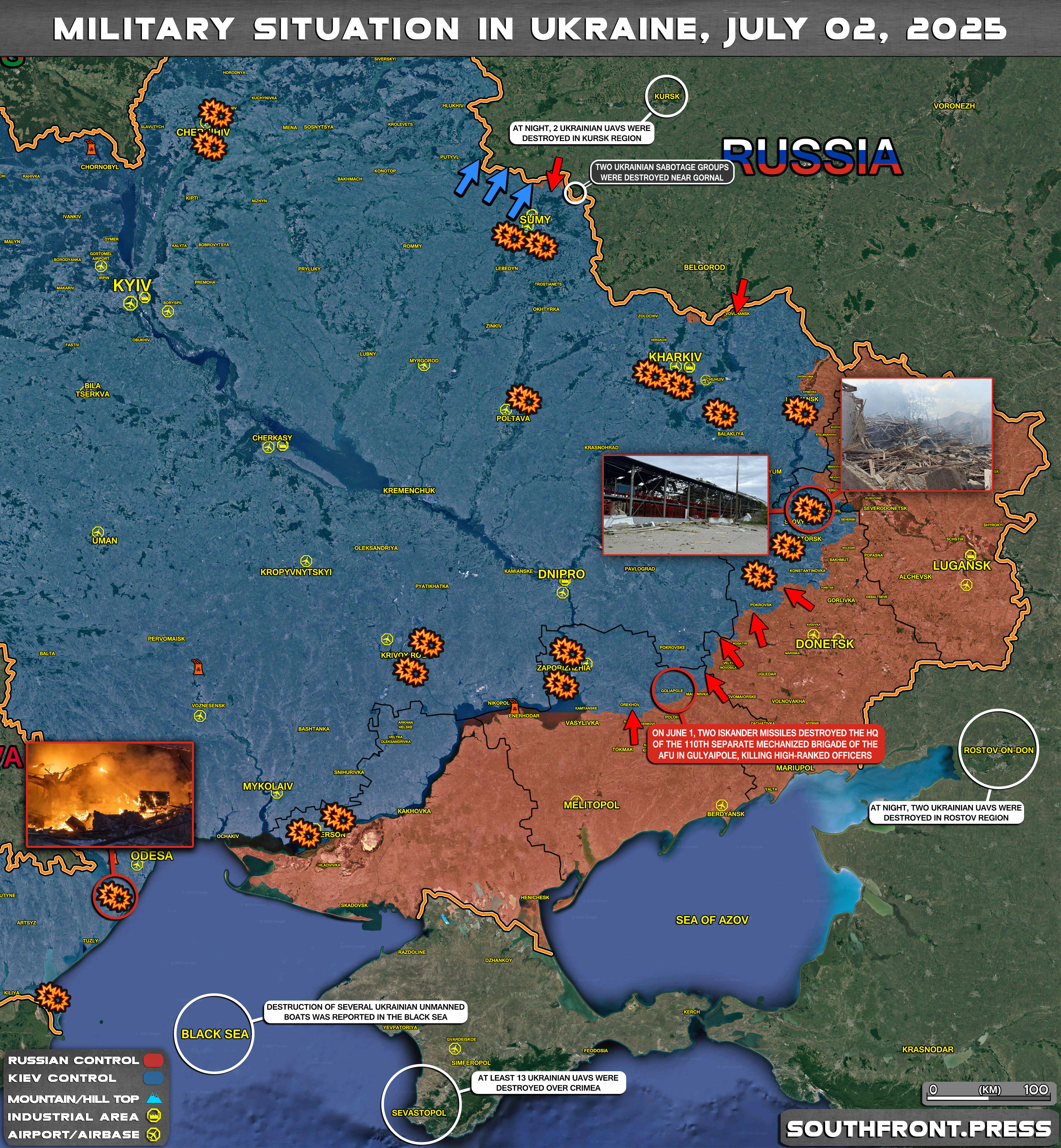This screenshot has height=1148, width=1061.
Task: Click the Crimea 13 UAVs destroyed callout
Action: pyautogui.click(x=548, y=1083)
